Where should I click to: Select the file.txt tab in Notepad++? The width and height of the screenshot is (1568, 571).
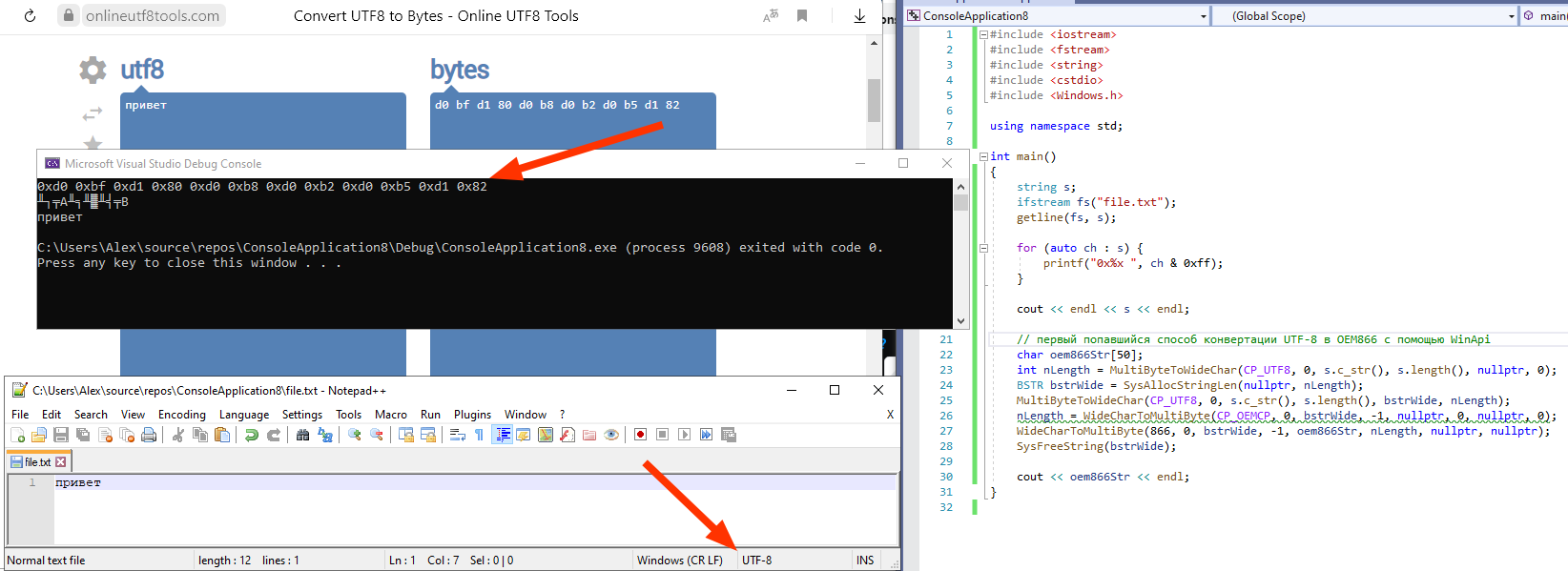point(37,462)
